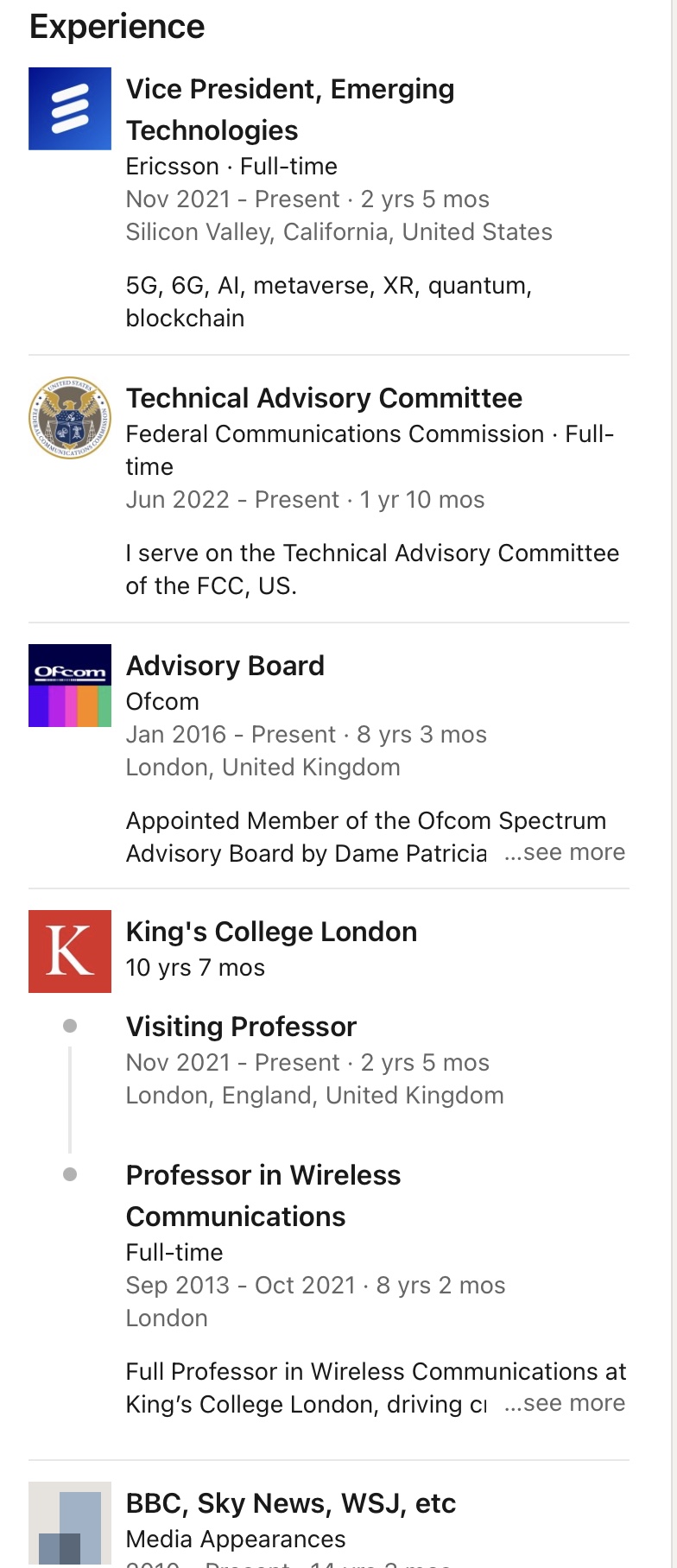Click the Technical Advisory Committee title
Image resolution: width=677 pixels, height=1568 pixels.
tap(324, 398)
